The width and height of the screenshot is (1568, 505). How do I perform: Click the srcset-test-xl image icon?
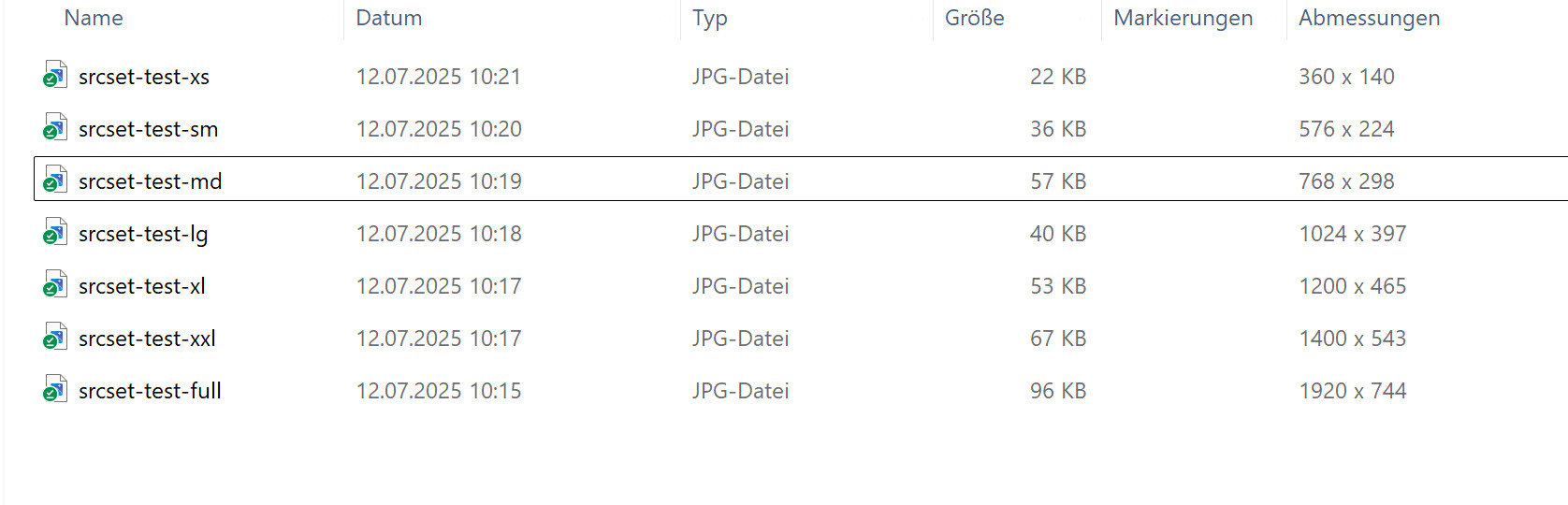click(55, 285)
